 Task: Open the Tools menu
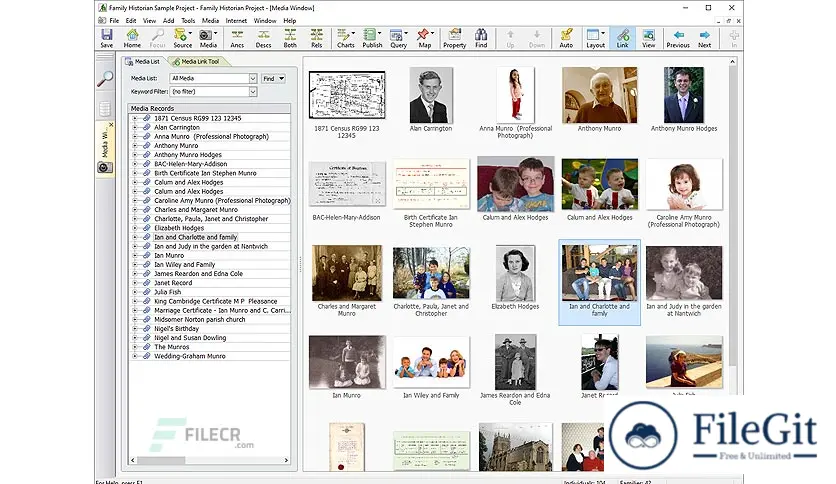tap(188, 21)
